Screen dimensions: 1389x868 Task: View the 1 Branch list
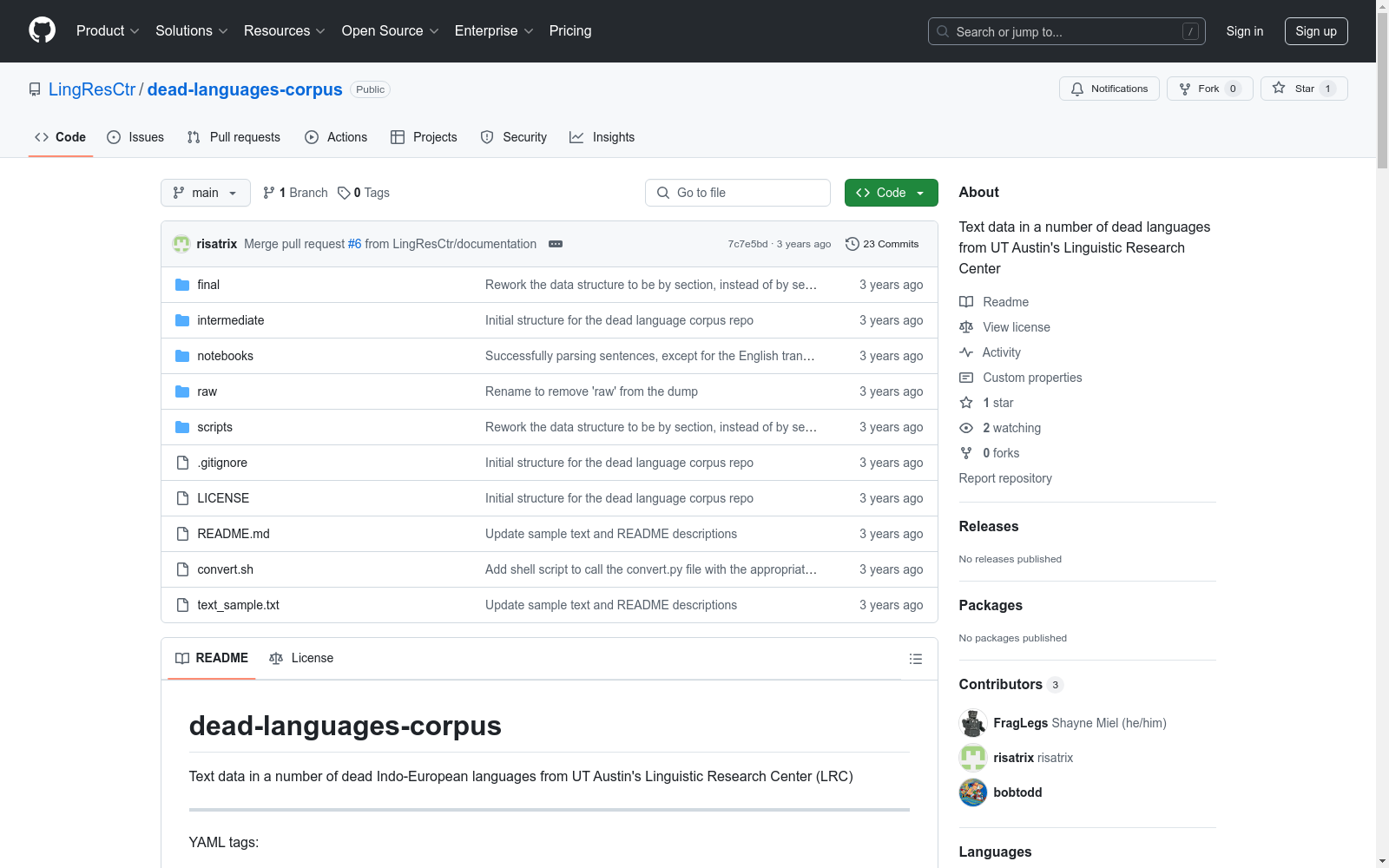(x=295, y=193)
